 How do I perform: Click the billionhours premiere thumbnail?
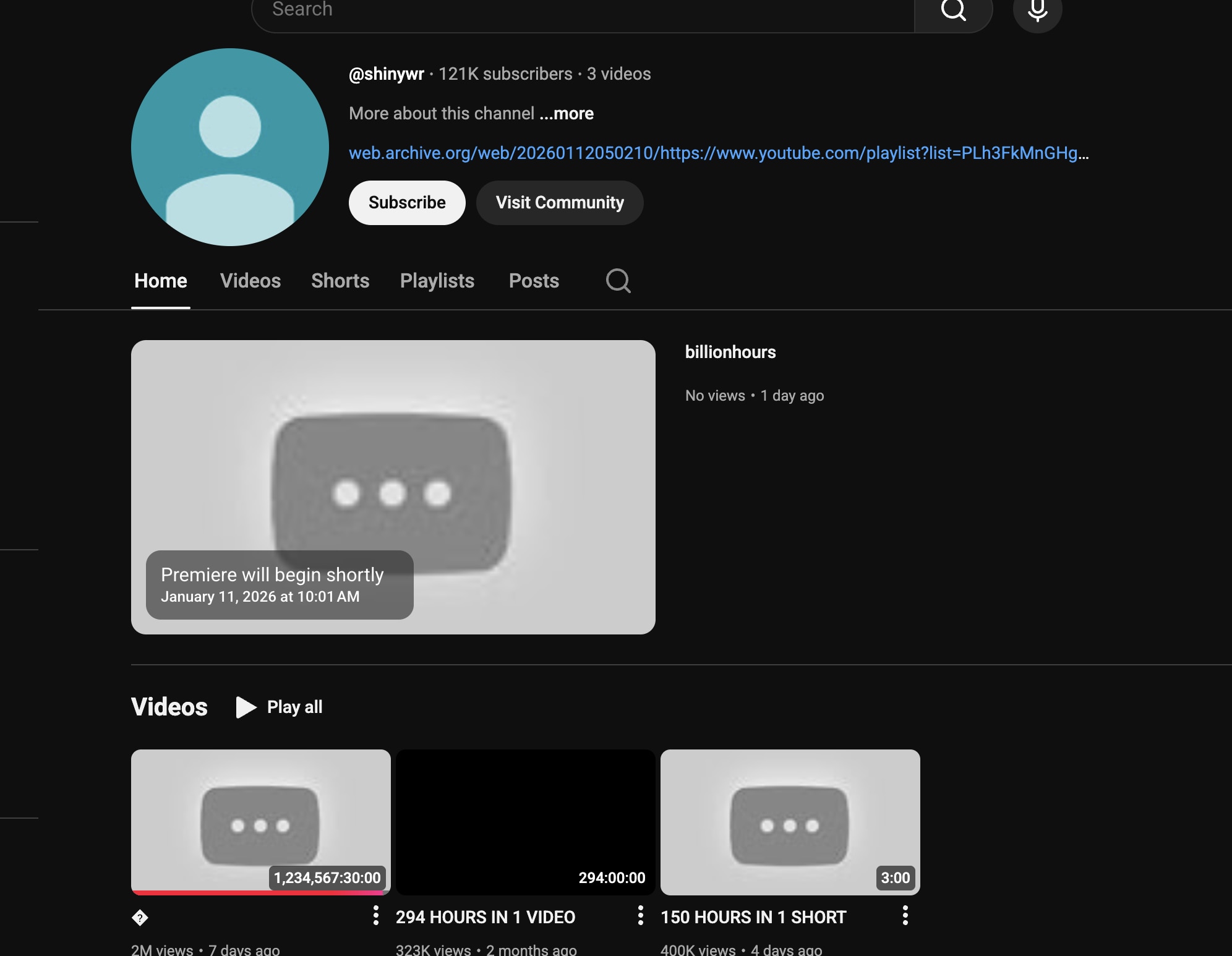tap(393, 487)
